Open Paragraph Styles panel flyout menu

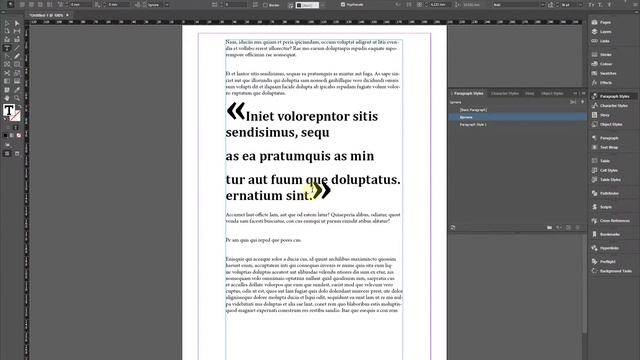point(583,93)
